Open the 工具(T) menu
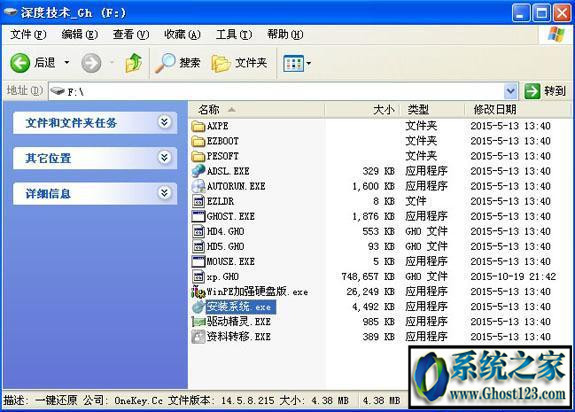The image size is (575, 412). pos(234,34)
